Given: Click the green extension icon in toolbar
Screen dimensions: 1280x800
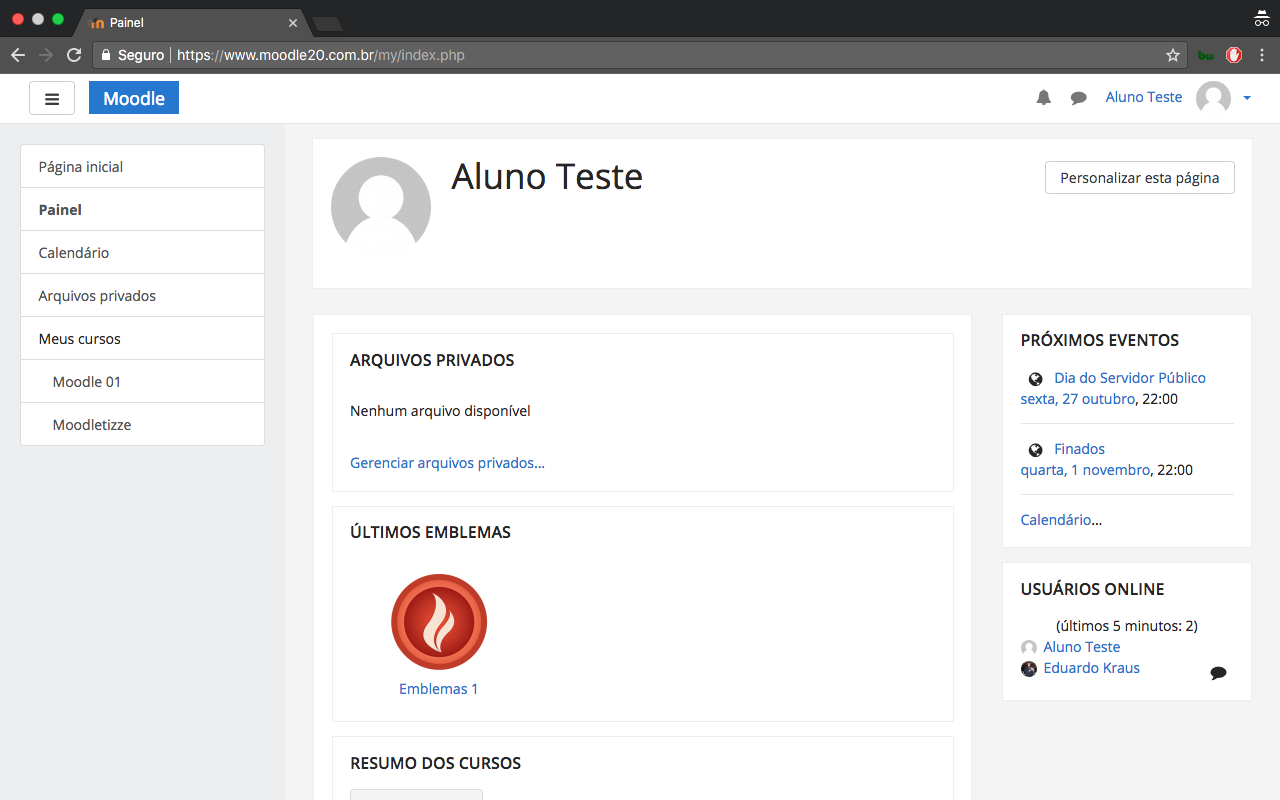Looking at the screenshot, I should 1206,55.
